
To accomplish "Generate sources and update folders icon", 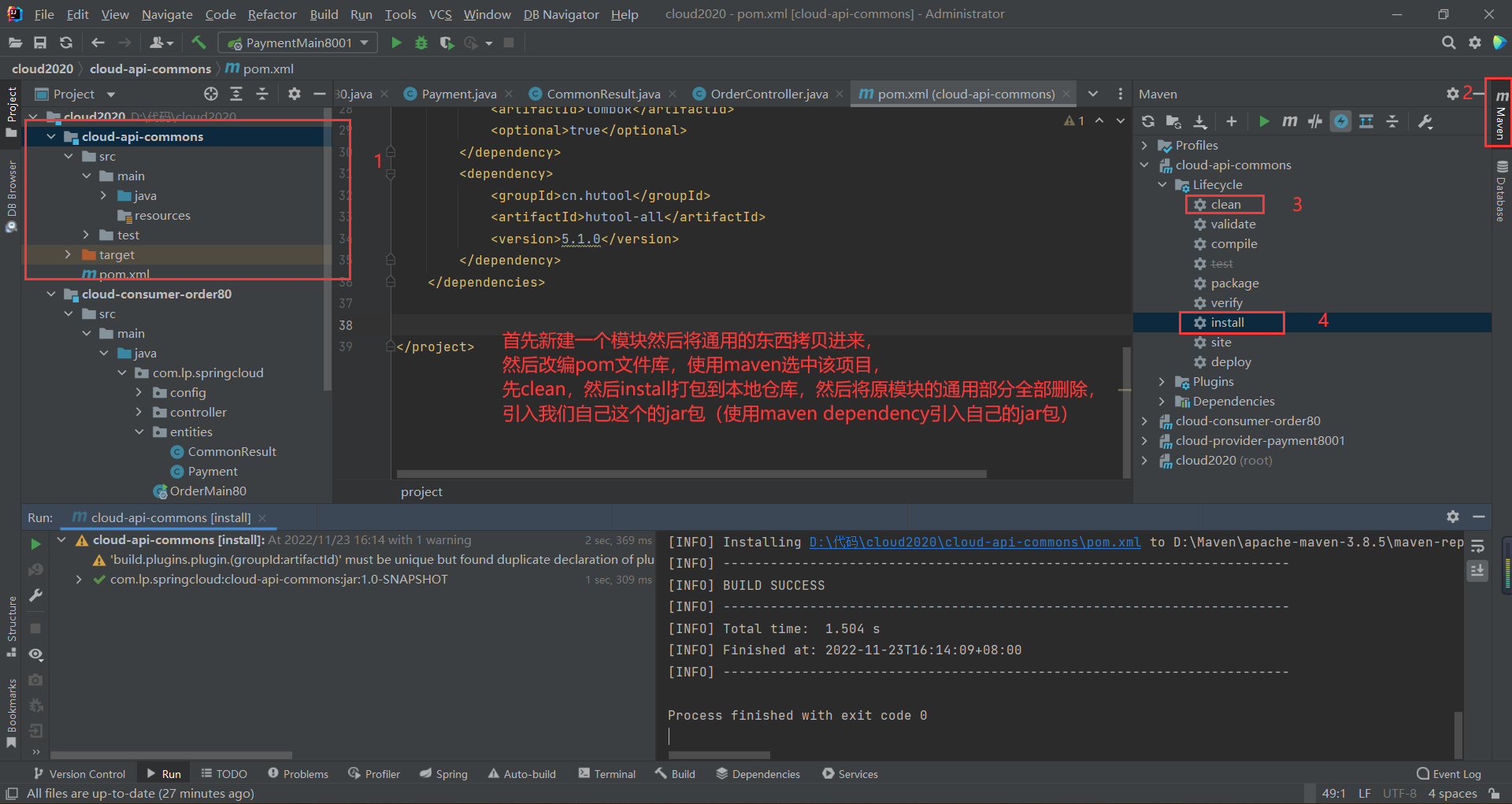I will [x=1173, y=121].
